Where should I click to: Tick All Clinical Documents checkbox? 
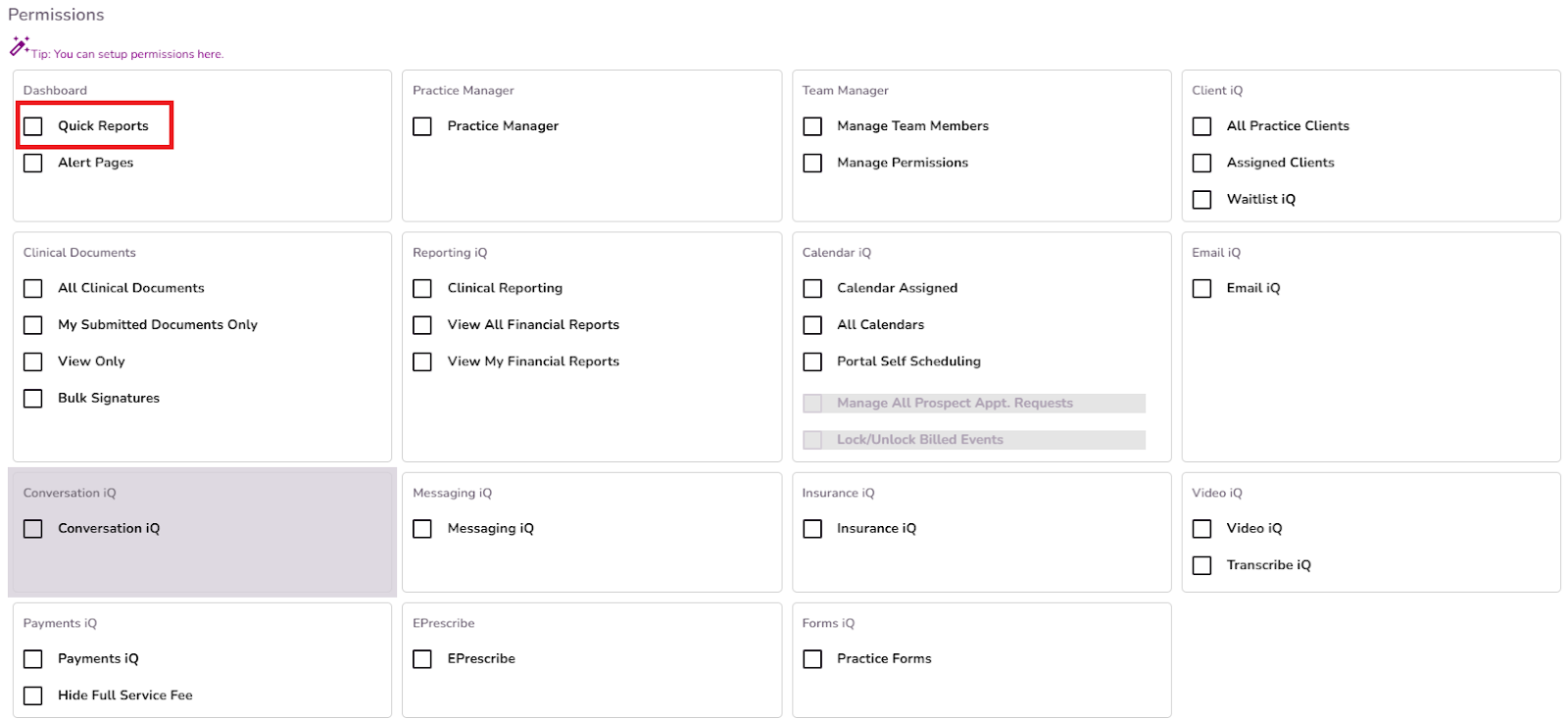(x=33, y=288)
